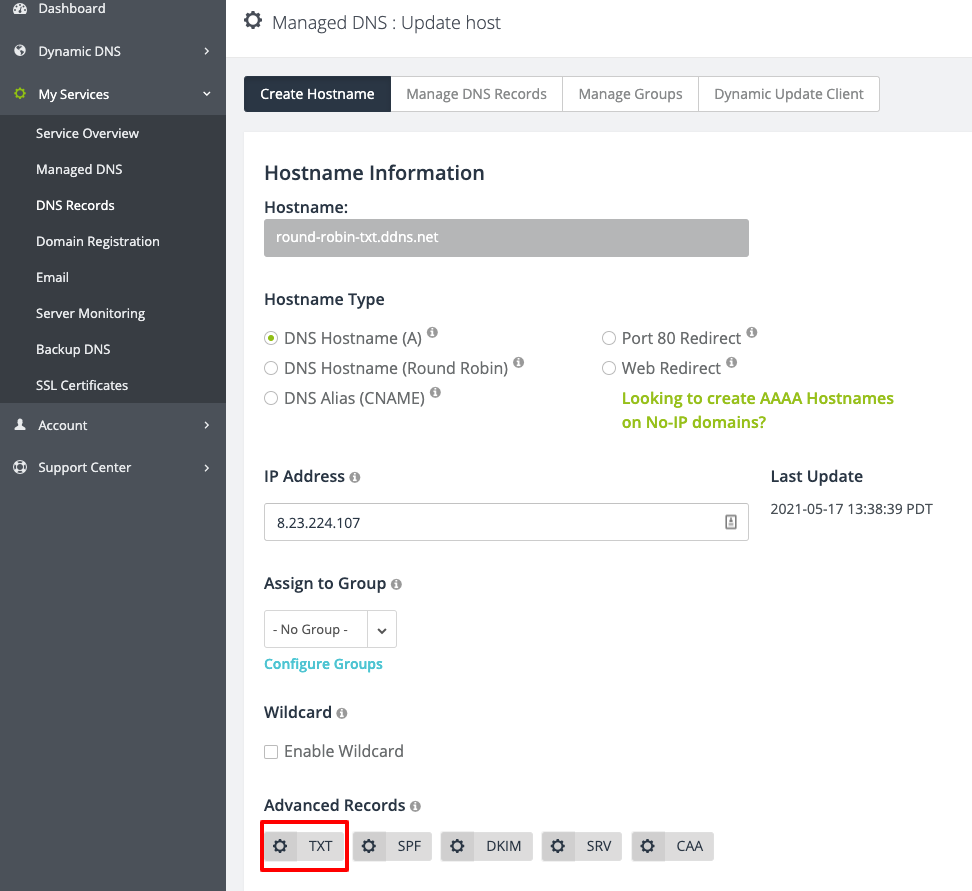Open the SPF advanced record settings
972x891 pixels.
tap(392, 846)
